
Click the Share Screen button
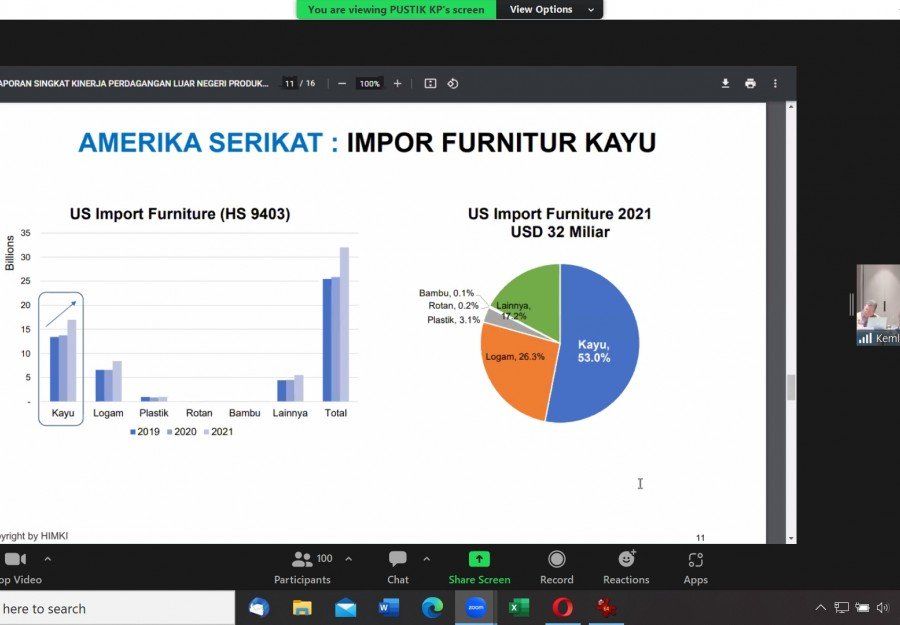(x=479, y=568)
